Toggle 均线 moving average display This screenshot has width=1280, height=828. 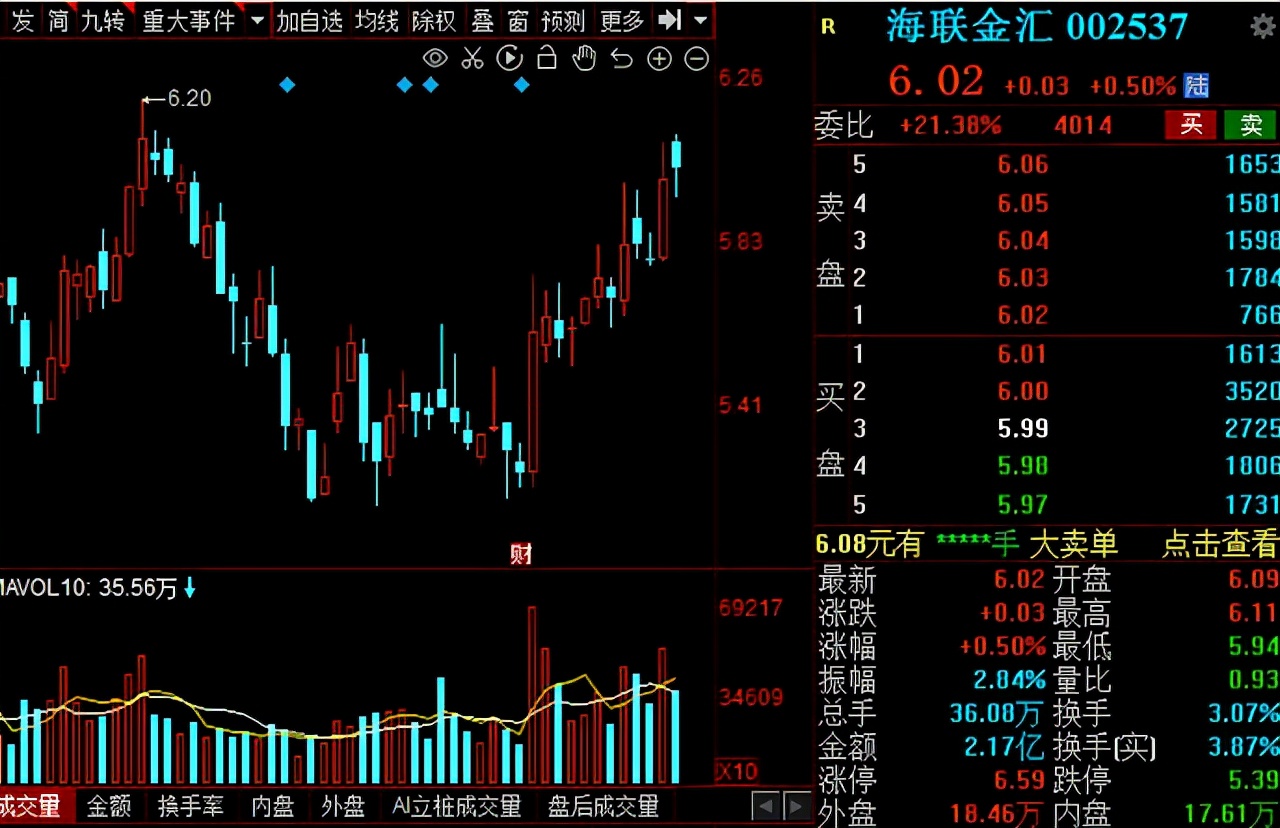coord(375,20)
